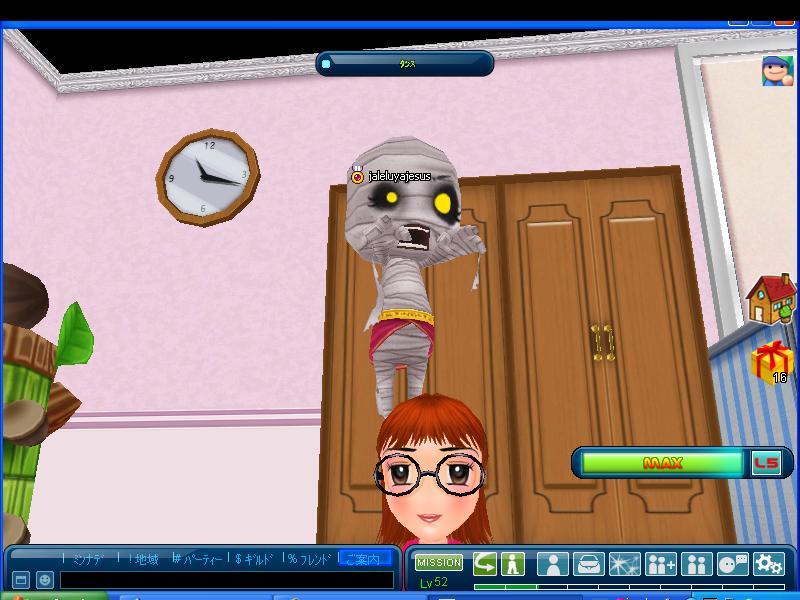Switch to the フレンド chat tab
Image resolution: width=800 pixels, height=600 pixels.
pyautogui.click(x=310, y=559)
